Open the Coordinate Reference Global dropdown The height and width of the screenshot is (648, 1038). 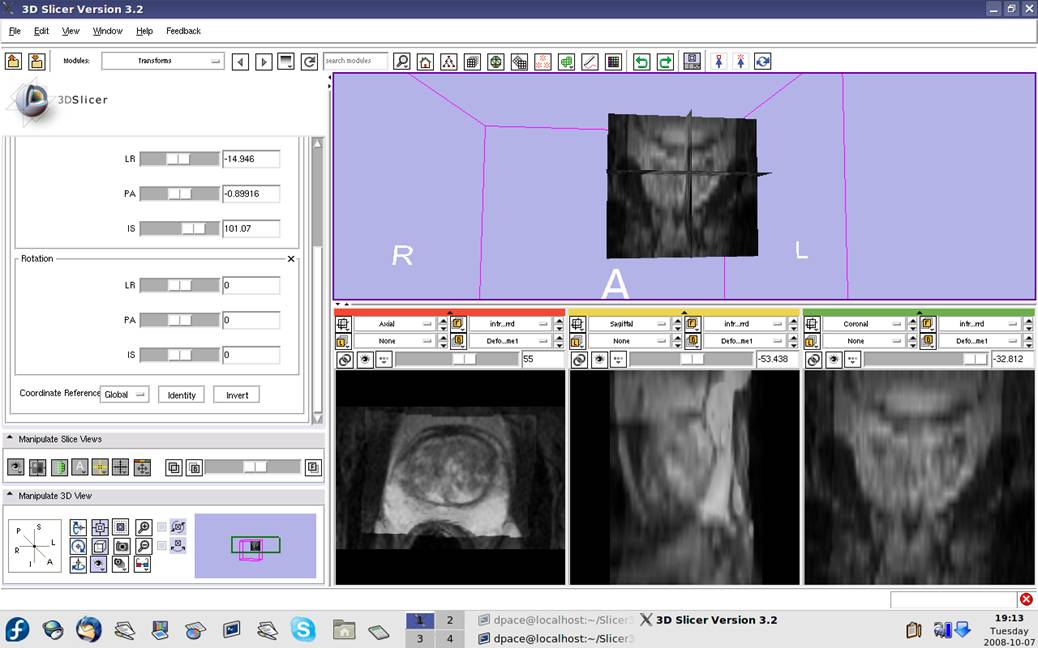tap(124, 394)
